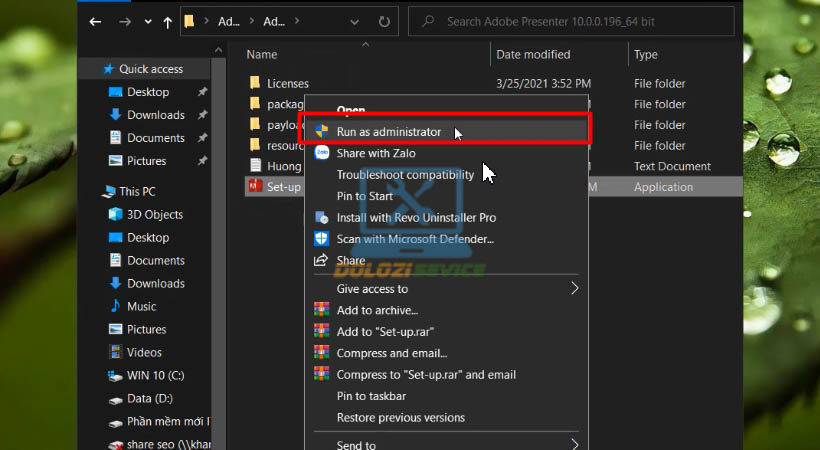This screenshot has height=450, width=820.
Task: Select Troubleshoot compatibility from context menu
Action: click(x=405, y=175)
